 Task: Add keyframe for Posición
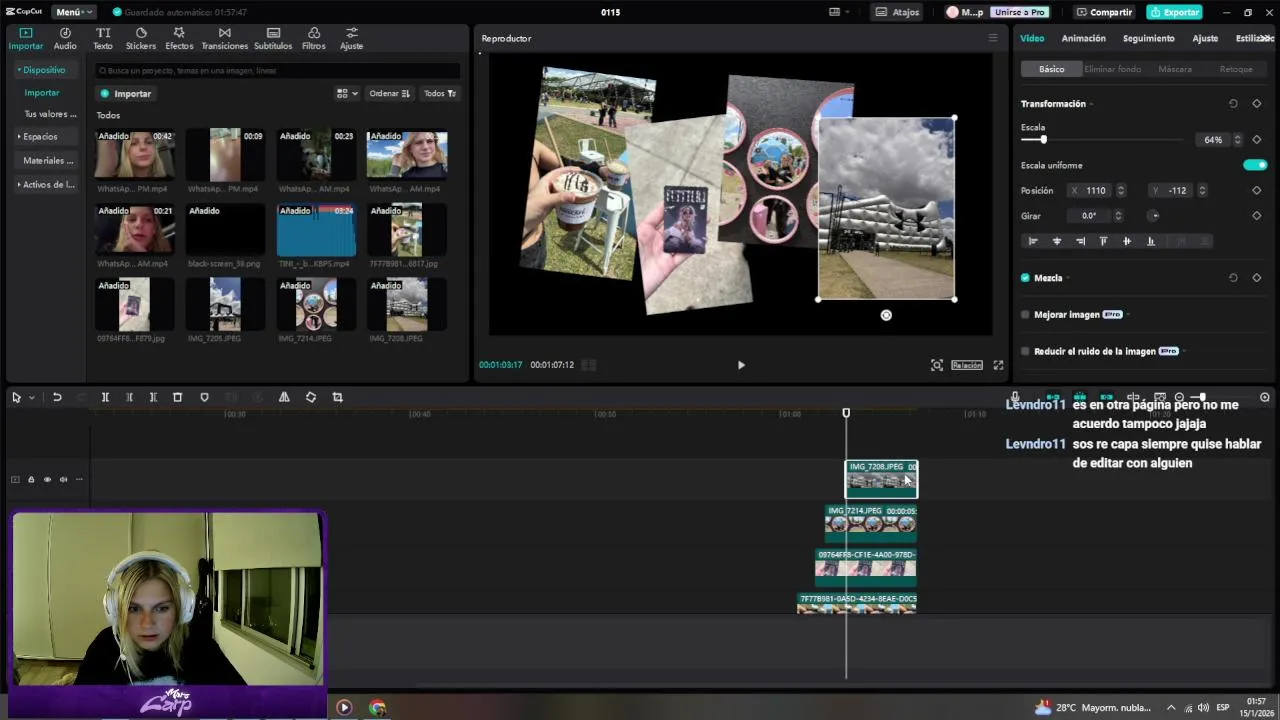point(1257,190)
